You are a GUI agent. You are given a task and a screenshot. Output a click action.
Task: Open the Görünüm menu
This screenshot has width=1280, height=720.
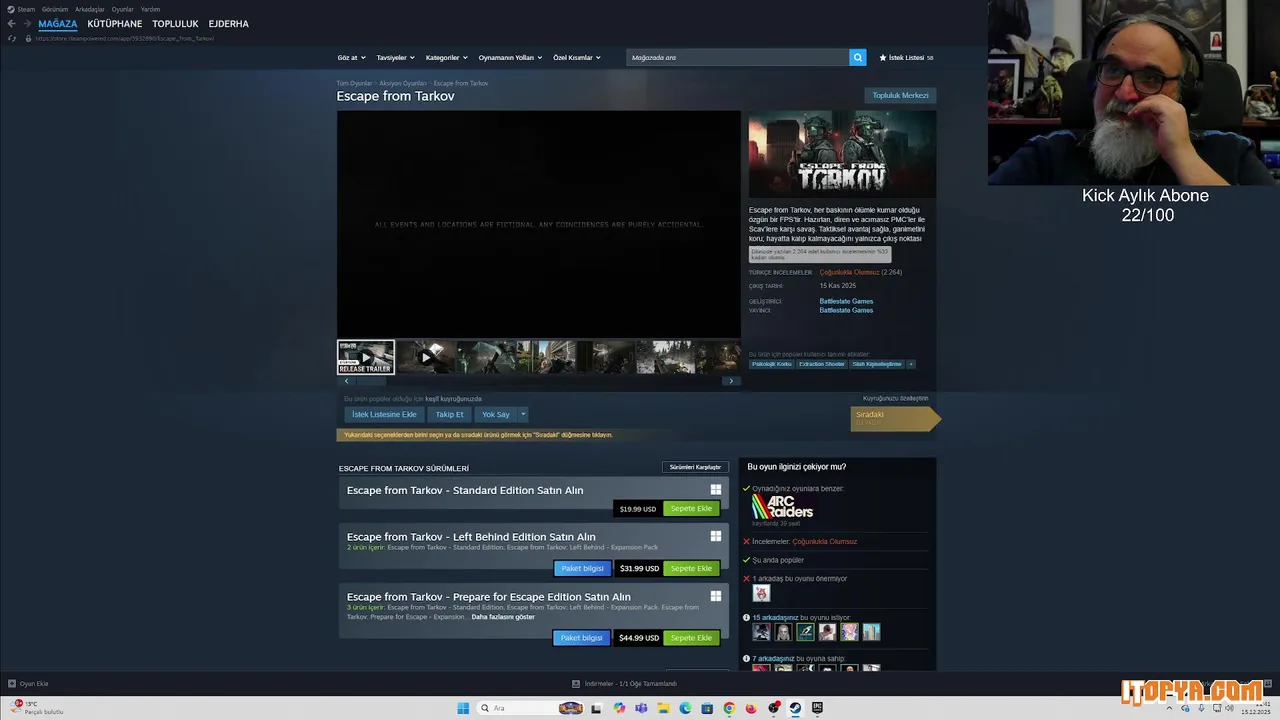pyautogui.click(x=55, y=9)
